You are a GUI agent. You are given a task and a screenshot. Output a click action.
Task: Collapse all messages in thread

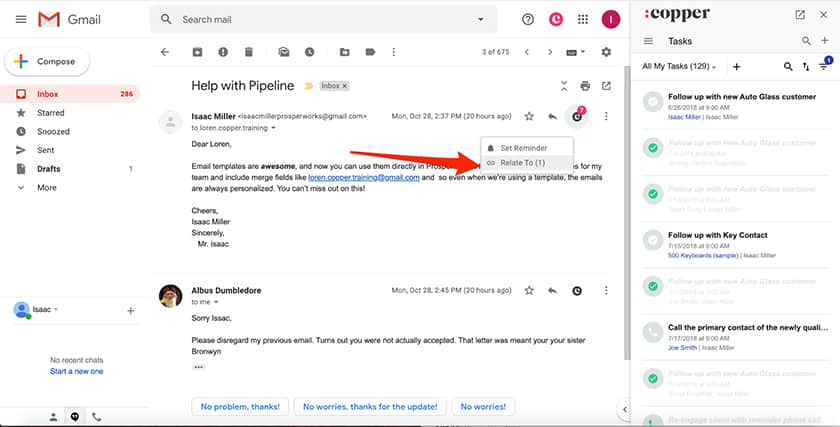point(564,86)
